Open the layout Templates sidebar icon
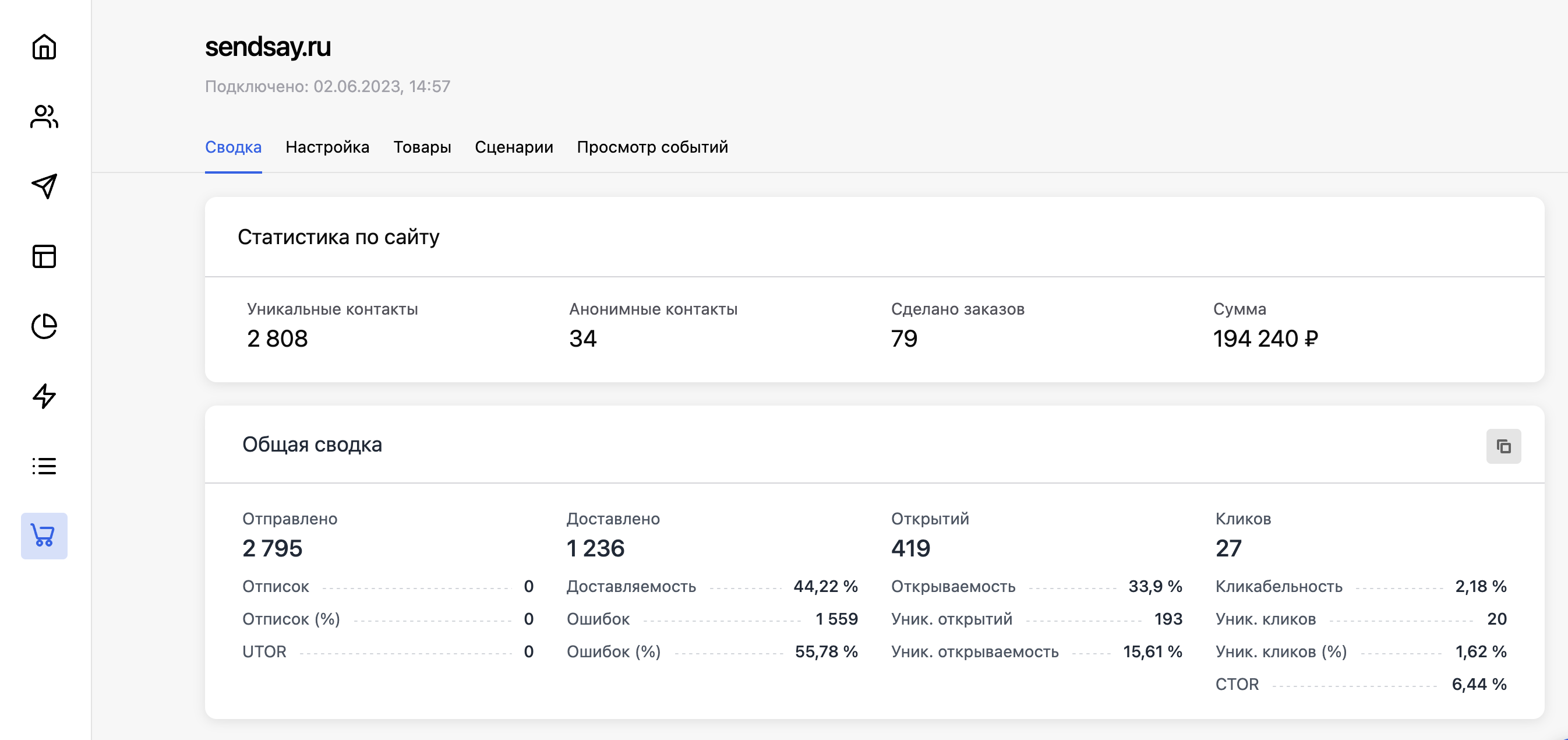1568x740 pixels. [x=44, y=256]
